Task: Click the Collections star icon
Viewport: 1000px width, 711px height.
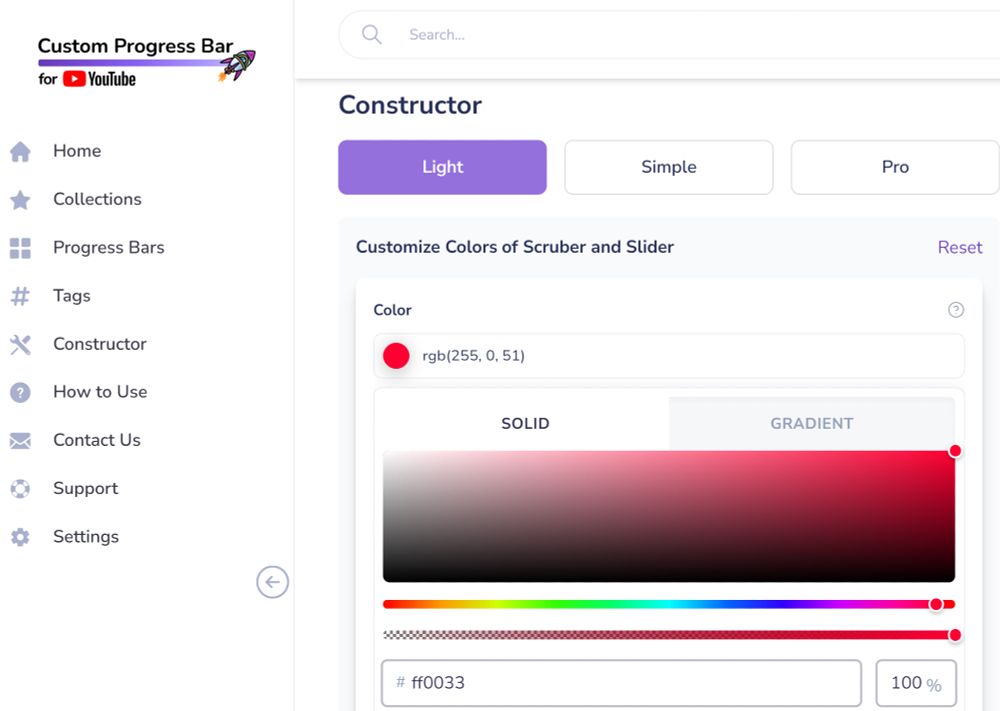Action: point(20,200)
